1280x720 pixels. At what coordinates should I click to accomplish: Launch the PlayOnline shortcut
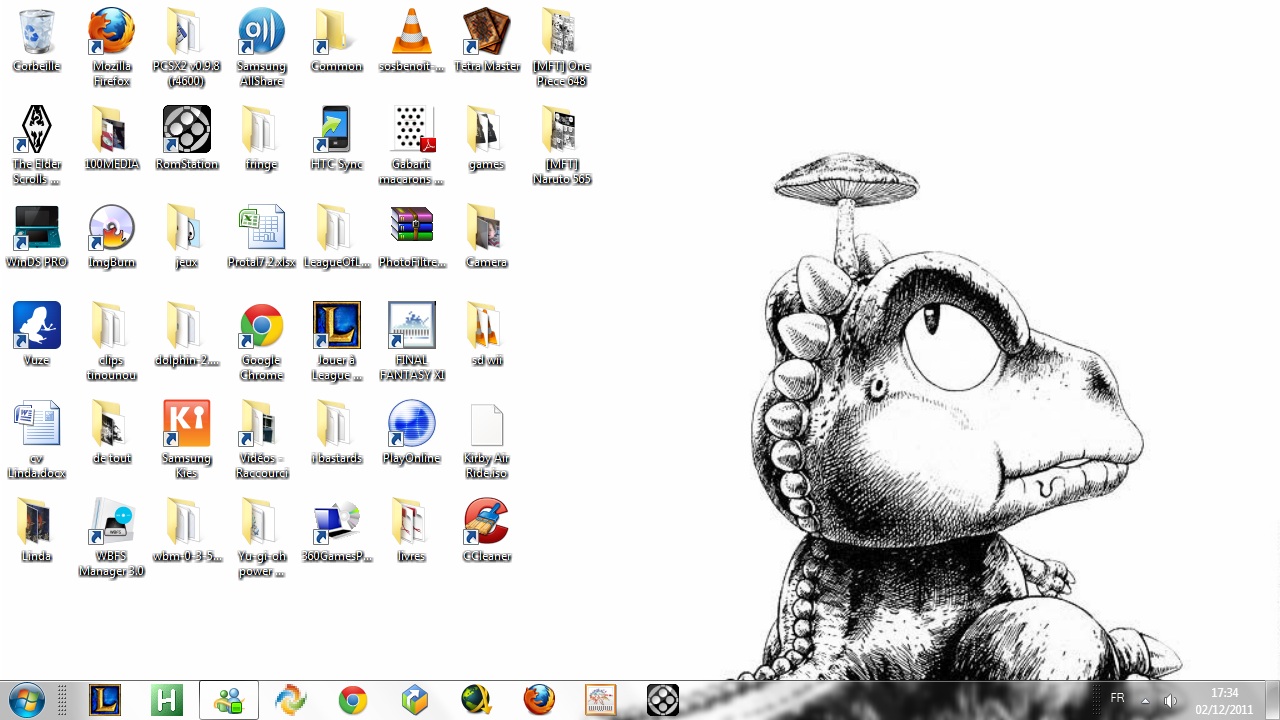[x=412, y=432]
